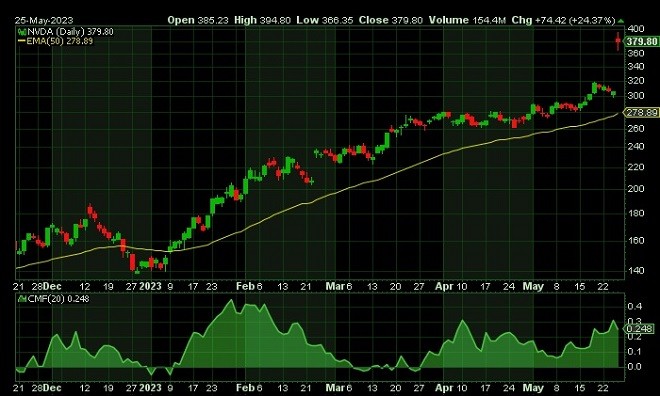This screenshot has width=660, height=396.
Task: Click the 379.80 last price tag on axis
Action: pyautogui.click(x=641, y=41)
